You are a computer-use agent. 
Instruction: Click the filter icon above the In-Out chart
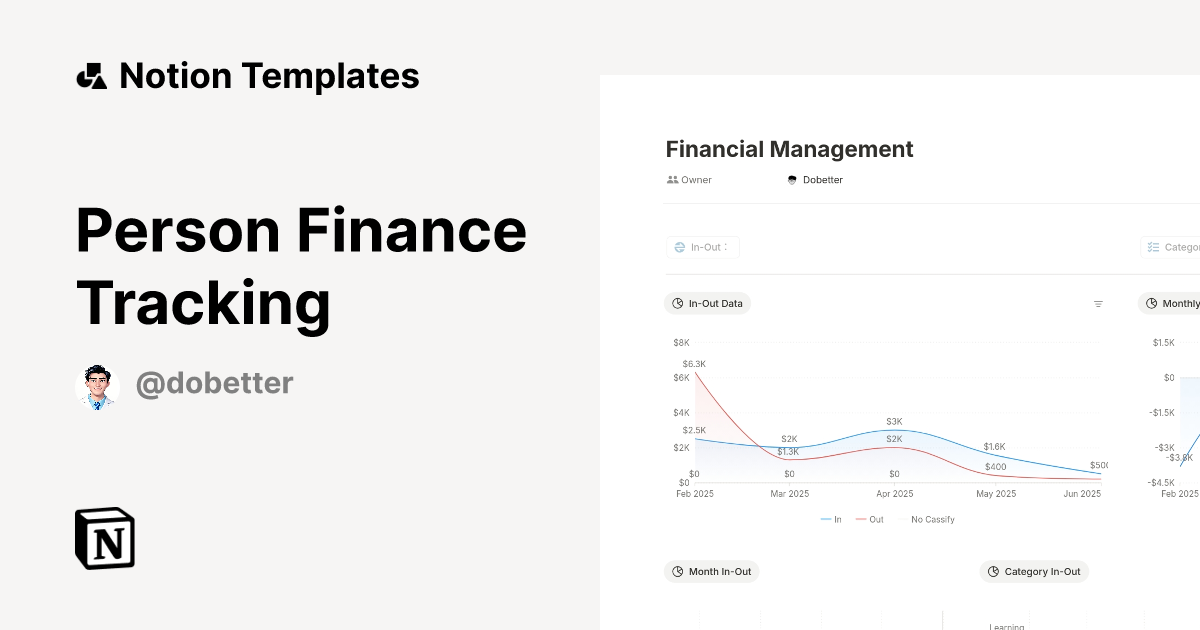pos(1098,303)
